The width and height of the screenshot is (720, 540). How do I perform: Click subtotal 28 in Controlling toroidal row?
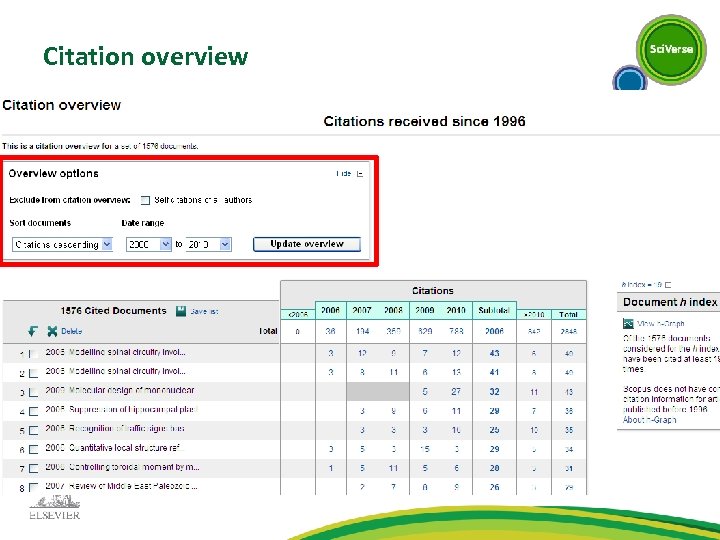pyautogui.click(x=494, y=468)
